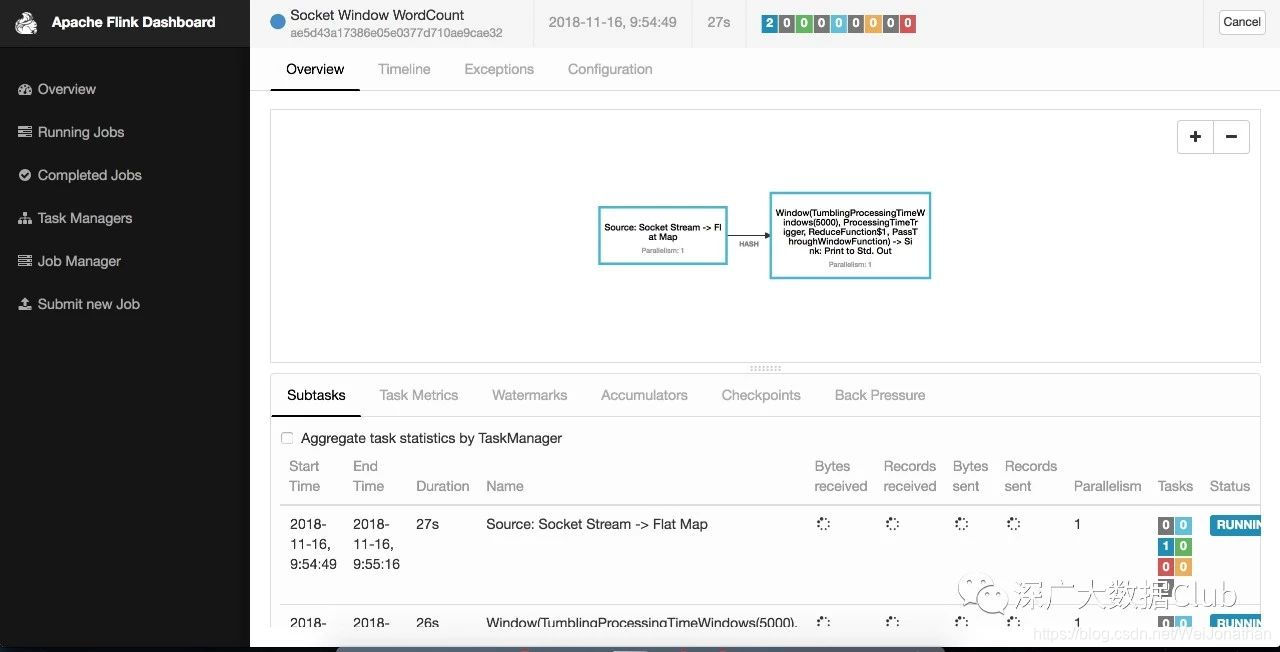Click the Bytes sent spinner in Source row
1280x652 pixels.
coord(961,523)
